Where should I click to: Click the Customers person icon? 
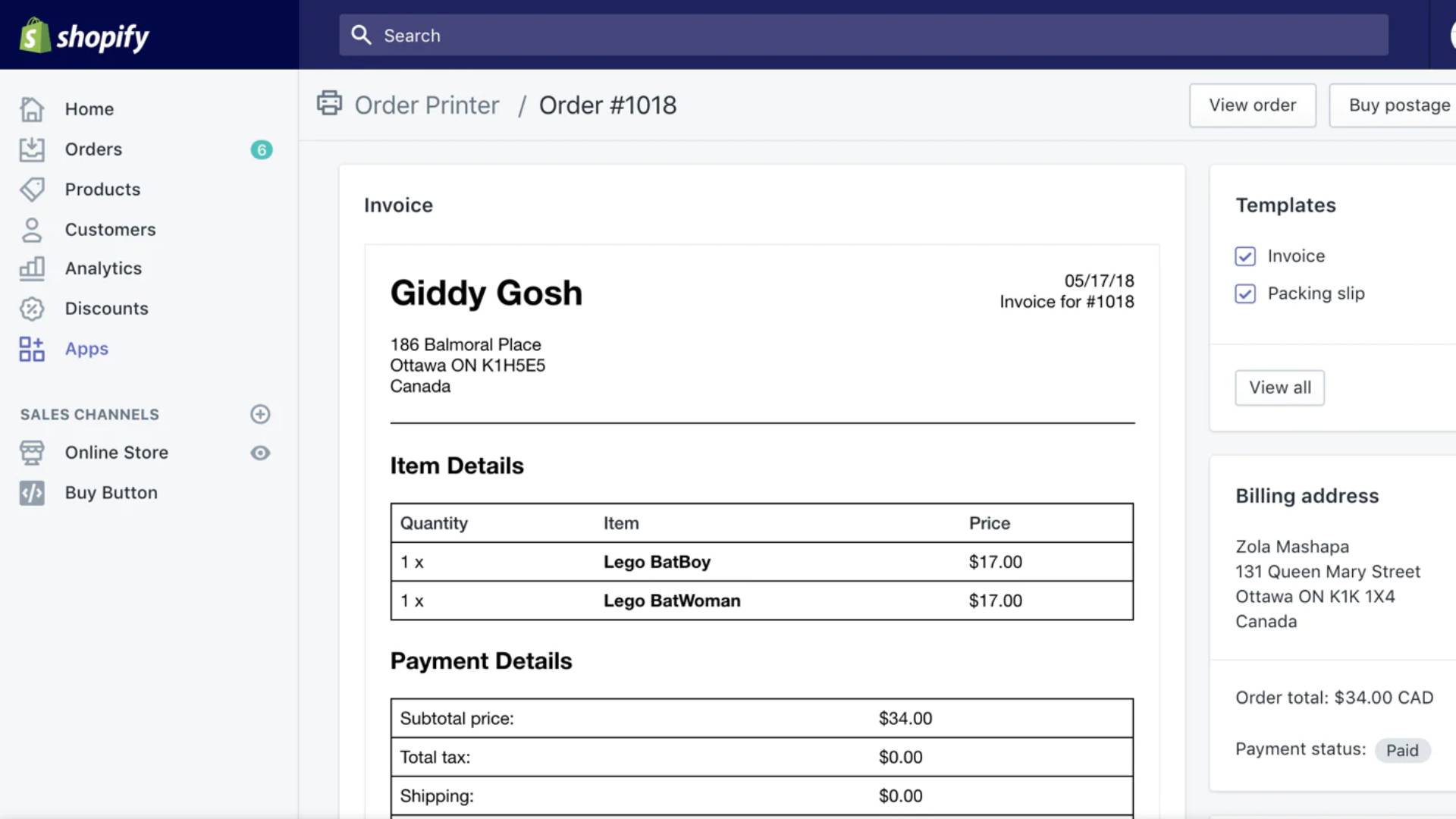[x=32, y=230]
